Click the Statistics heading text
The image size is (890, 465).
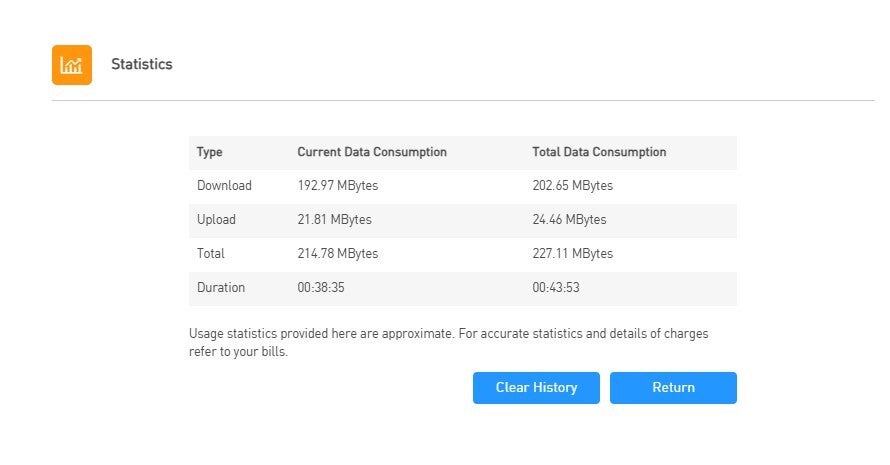[x=141, y=64]
